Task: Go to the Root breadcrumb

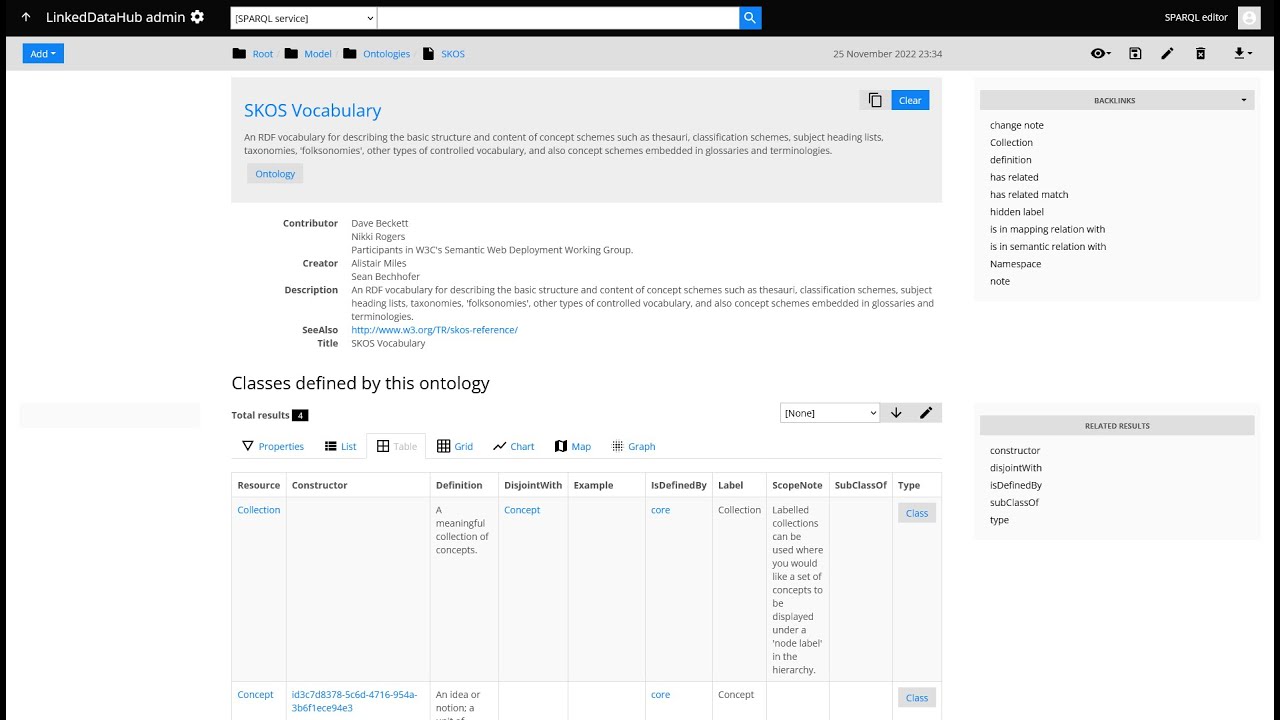Action: (263, 54)
